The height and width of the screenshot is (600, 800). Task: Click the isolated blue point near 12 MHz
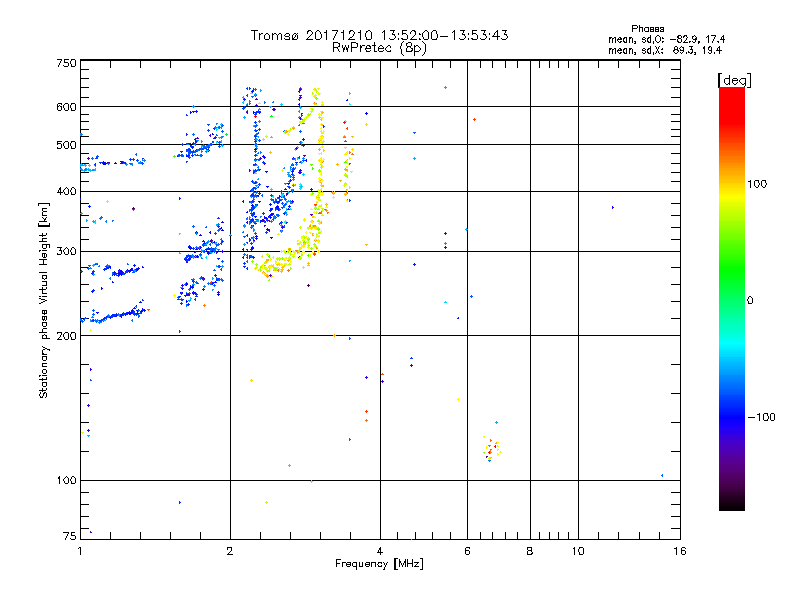pyautogui.click(x=613, y=208)
